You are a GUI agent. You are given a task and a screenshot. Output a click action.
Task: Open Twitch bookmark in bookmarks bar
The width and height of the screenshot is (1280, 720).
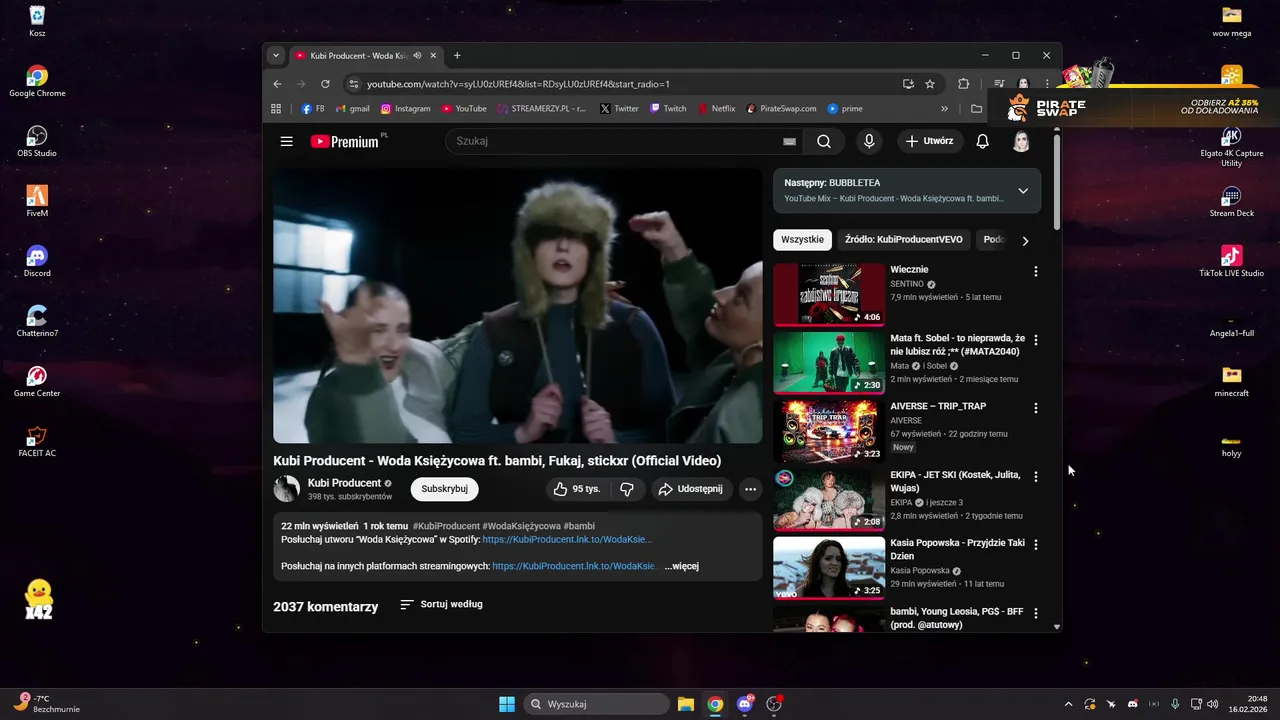(x=668, y=109)
